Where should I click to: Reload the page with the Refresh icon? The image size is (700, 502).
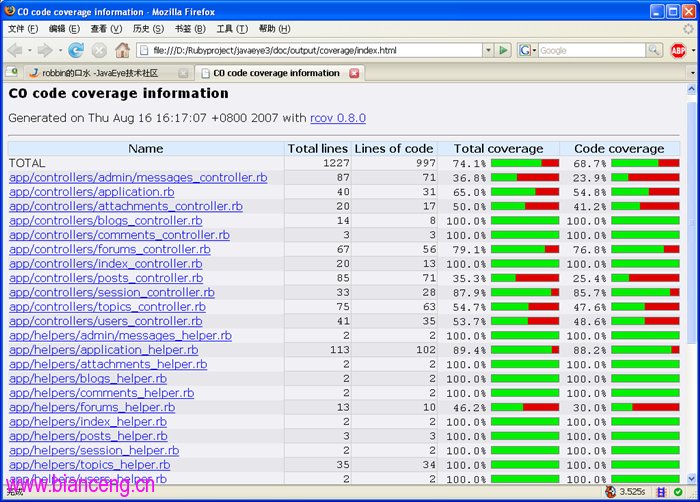click(76, 50)
